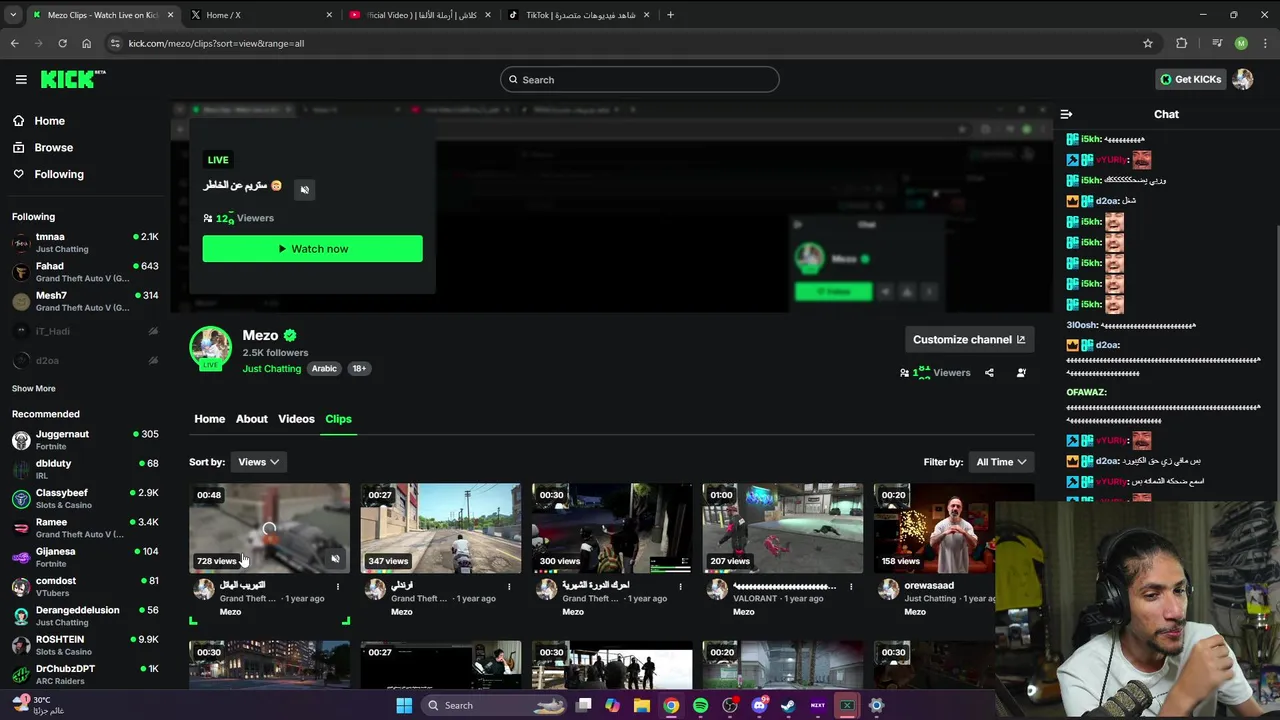Click the share channel icon
The image size is (1280, 720).
[989, 372]
